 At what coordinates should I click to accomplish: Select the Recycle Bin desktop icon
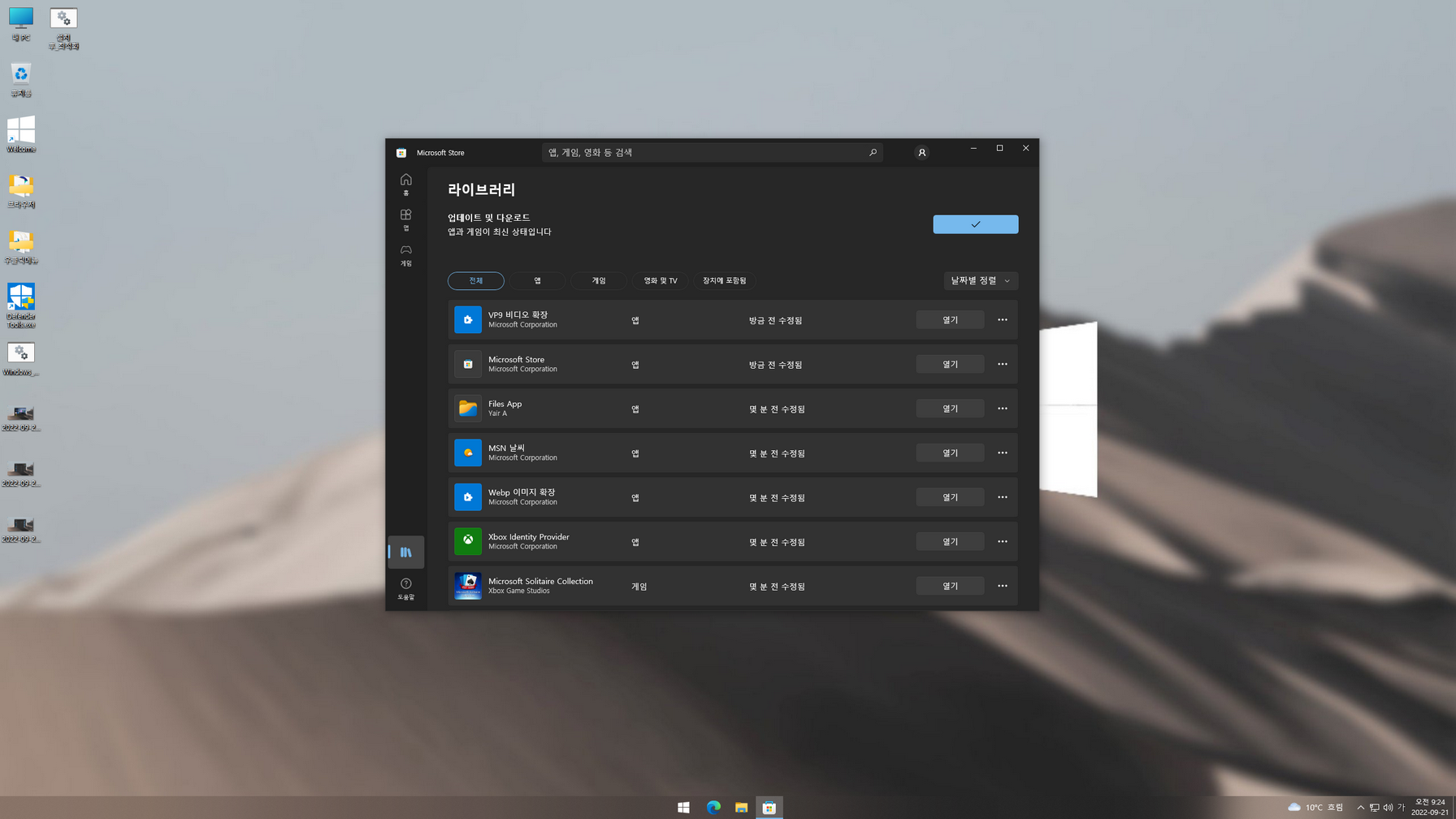20,80
